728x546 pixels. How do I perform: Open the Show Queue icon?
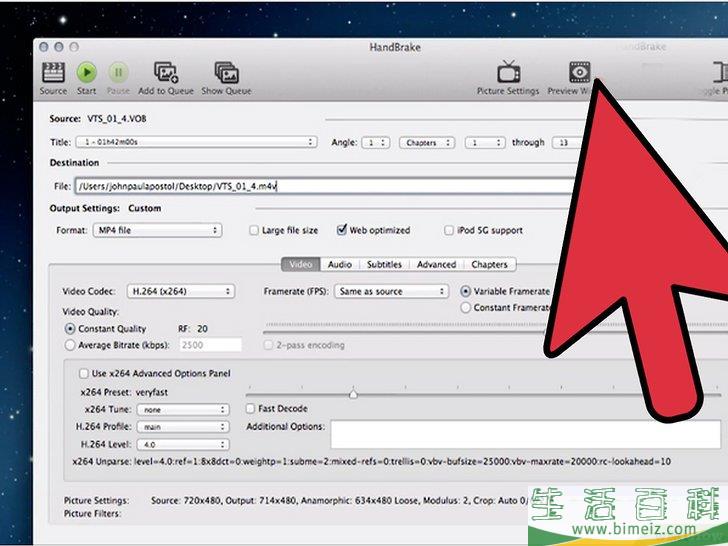[227, 72]
